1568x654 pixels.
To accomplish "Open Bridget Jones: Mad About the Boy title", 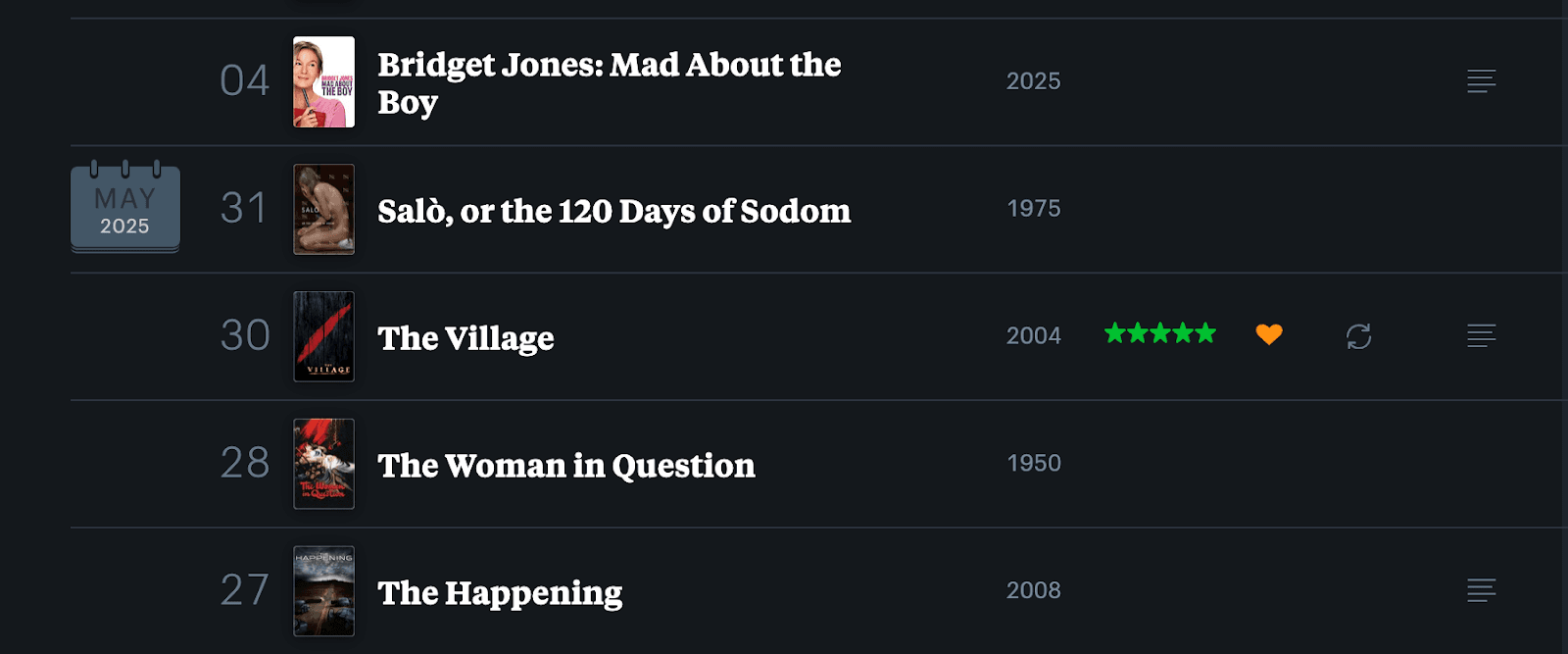I will coord(609,82).
